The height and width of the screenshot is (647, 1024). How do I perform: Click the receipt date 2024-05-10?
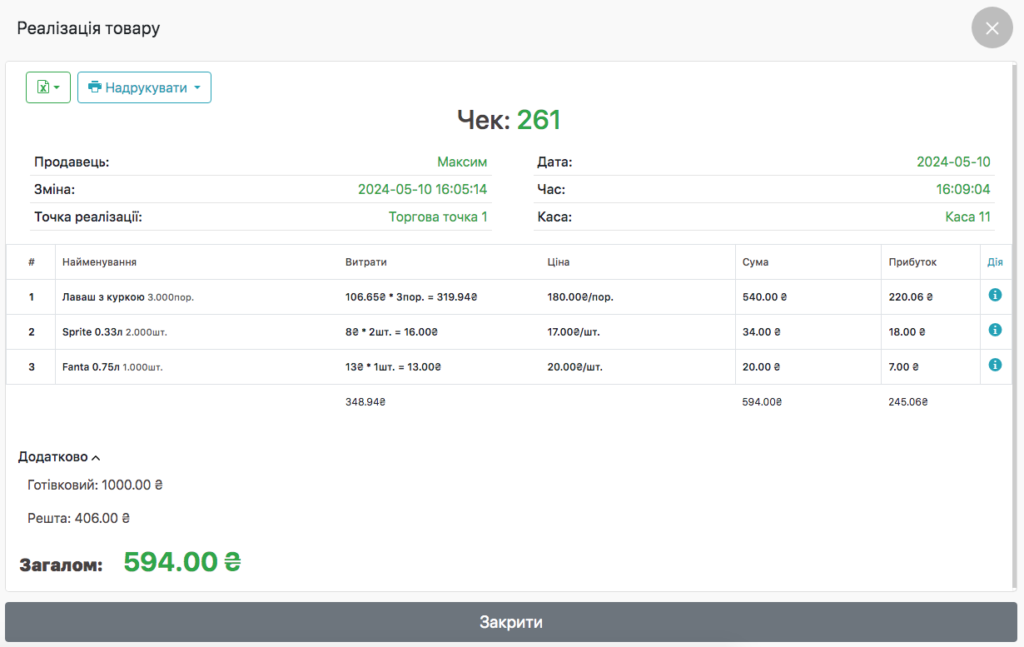pos(953,162)
